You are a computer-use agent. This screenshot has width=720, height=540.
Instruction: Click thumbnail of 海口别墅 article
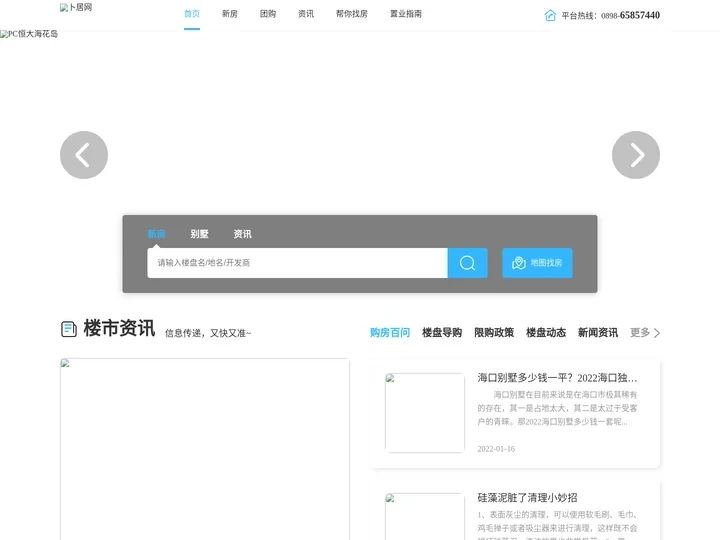coord(425,413)
